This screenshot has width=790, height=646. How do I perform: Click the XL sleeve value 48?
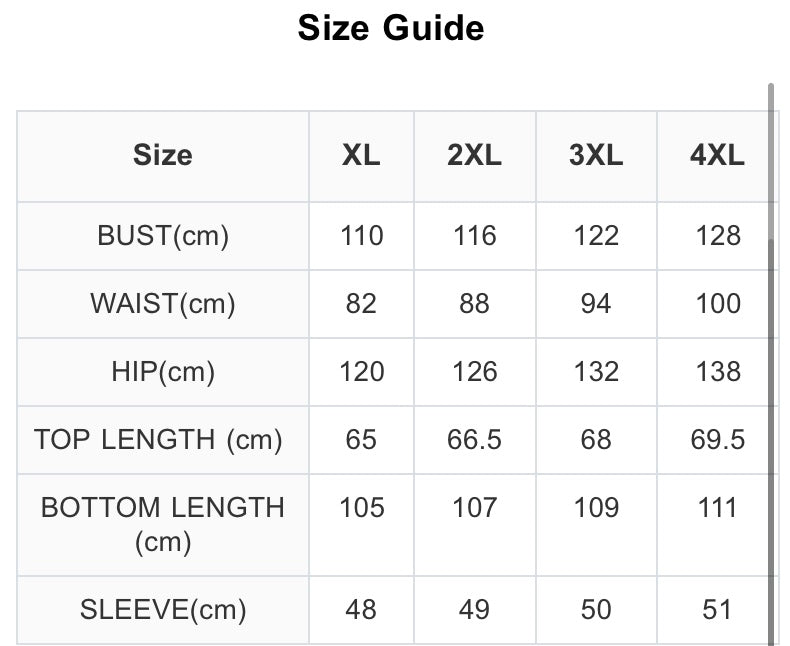point(361,609)
